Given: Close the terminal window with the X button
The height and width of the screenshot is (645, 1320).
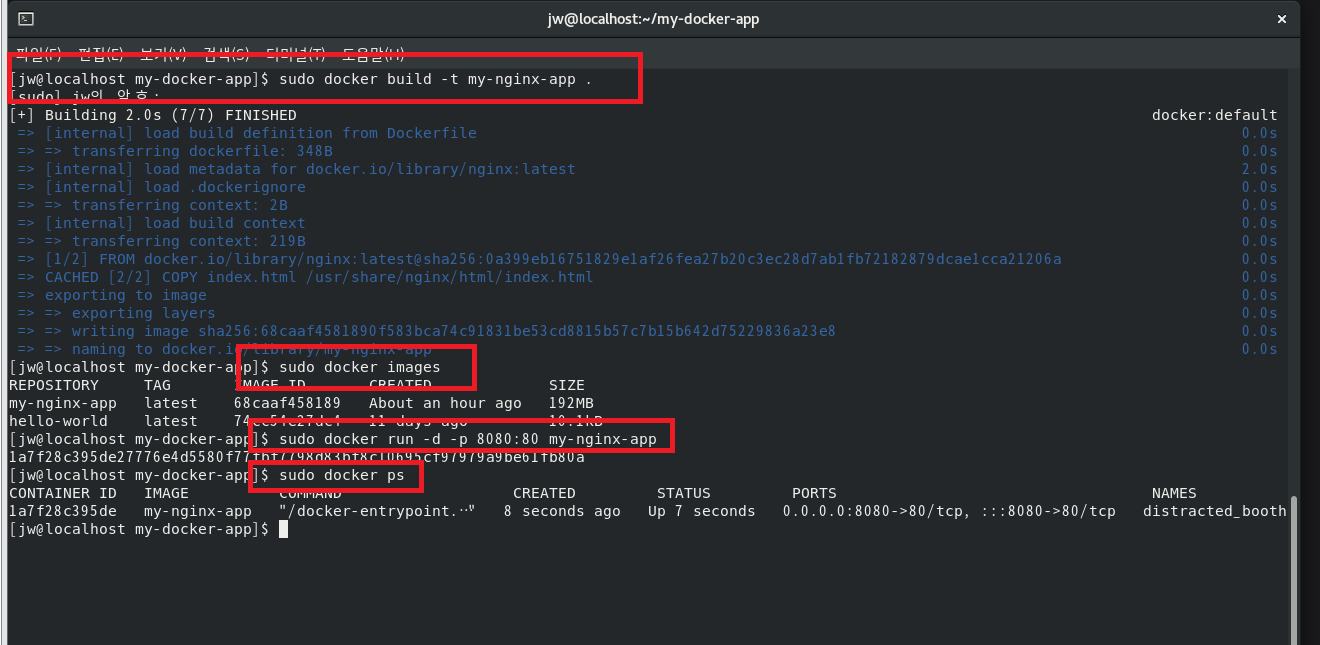Looking at the screenshot, I should click(1282, 19).
